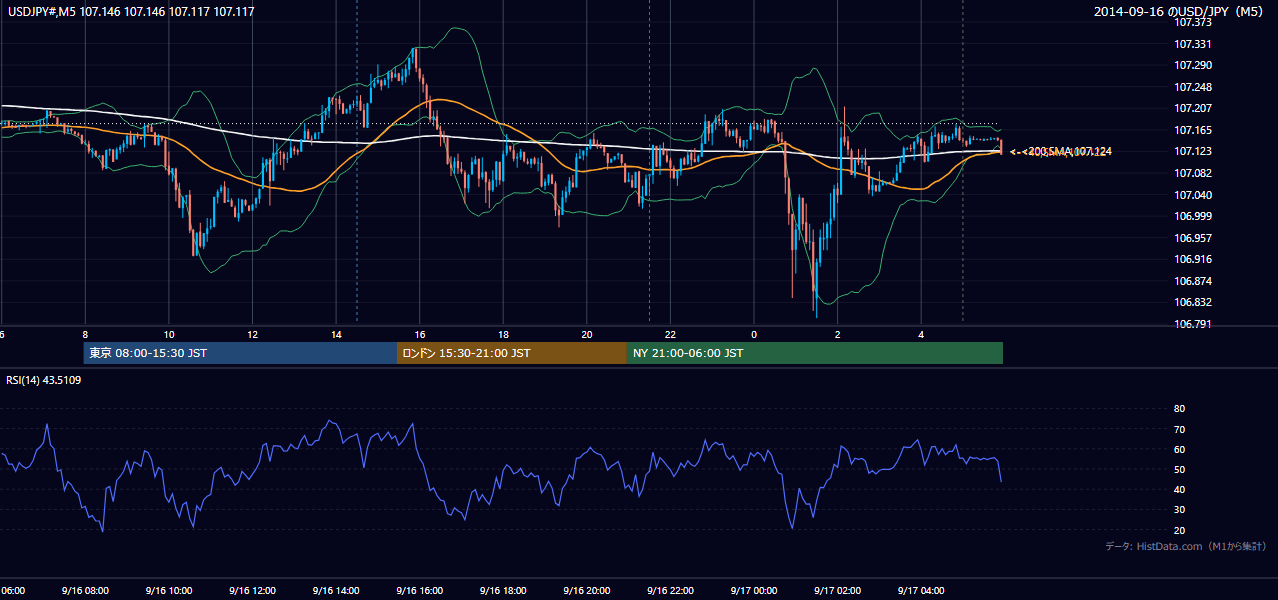The width and height of the screenshot is (1278, 600).
Task: Click price axis value 107.248
Action: pos(1193,87)
